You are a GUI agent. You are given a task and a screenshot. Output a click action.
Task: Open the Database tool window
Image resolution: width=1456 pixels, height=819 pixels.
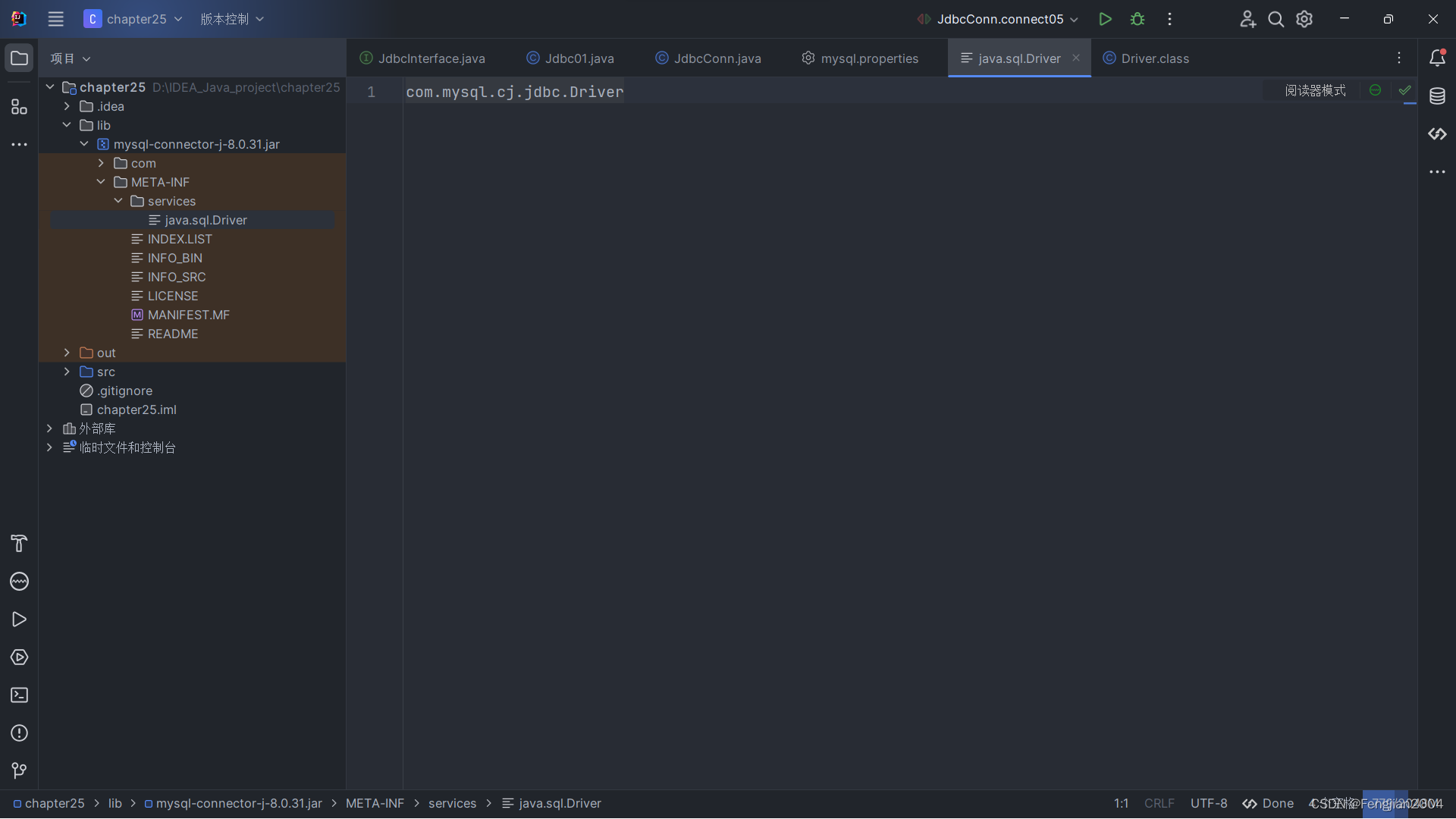[x=1437, y=96]
